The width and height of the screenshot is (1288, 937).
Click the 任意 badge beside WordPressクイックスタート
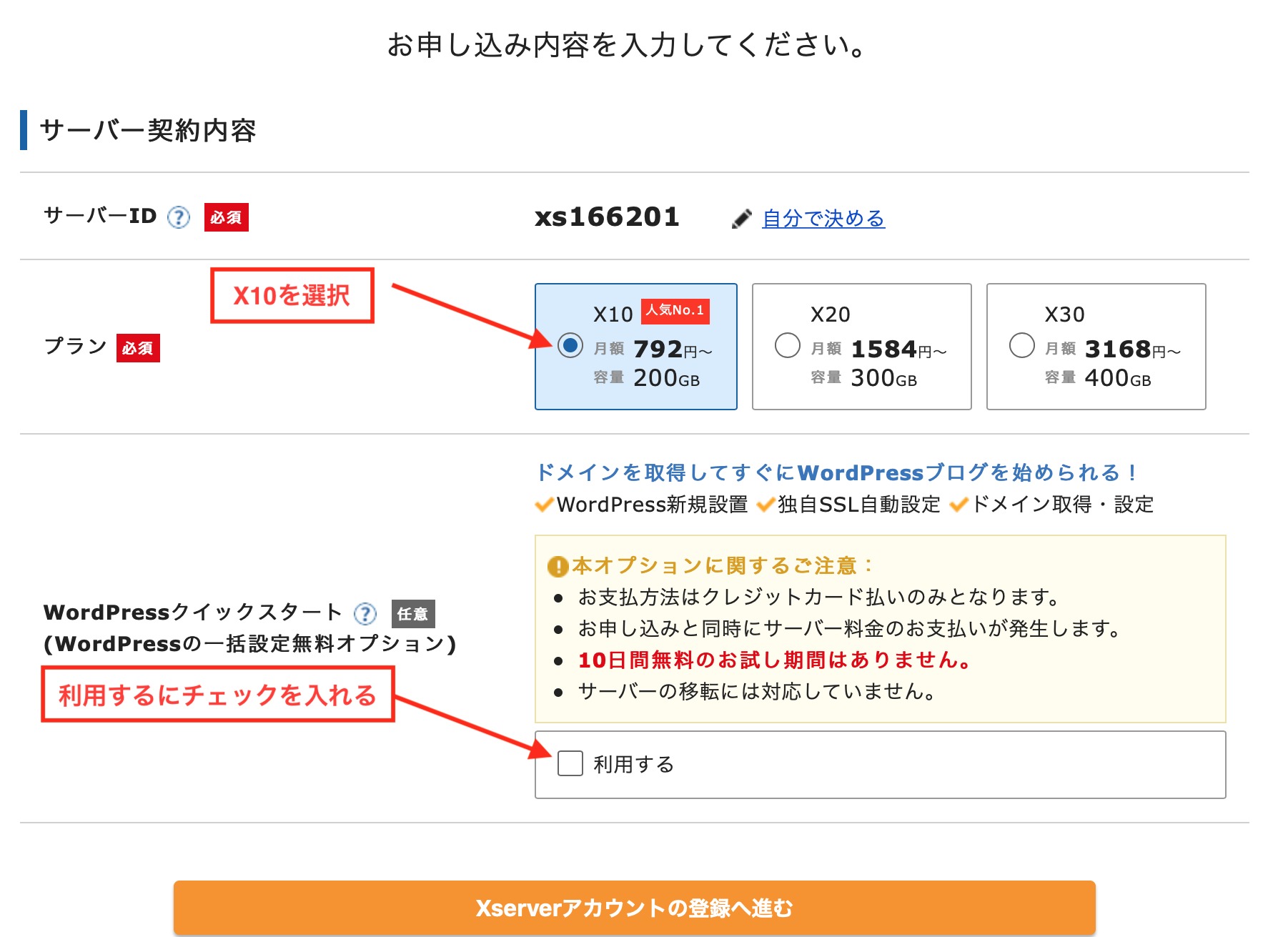point(413,614)
